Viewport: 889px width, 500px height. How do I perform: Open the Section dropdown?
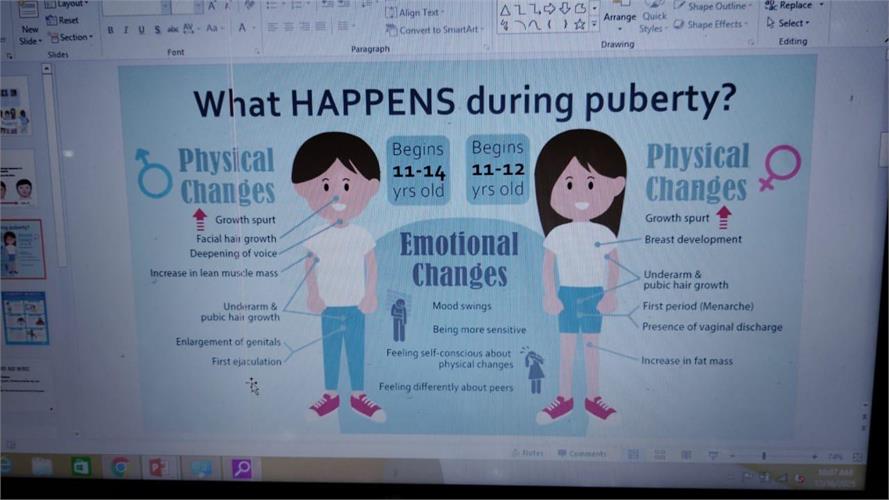[x=71, y=37]
